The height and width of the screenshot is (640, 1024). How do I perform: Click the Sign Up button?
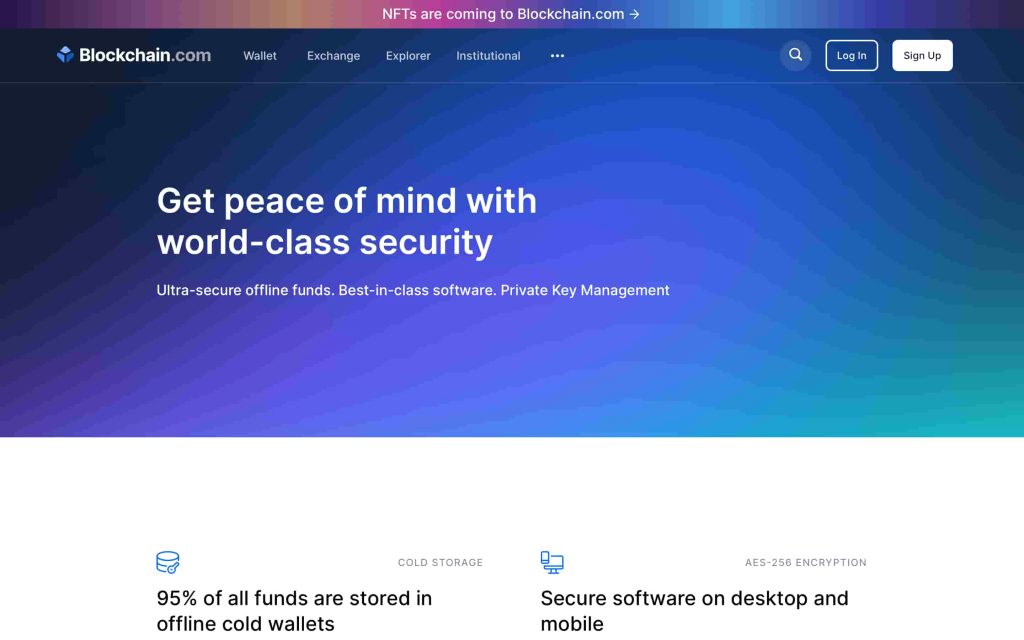pyautogui.click(x=922, y=55)
